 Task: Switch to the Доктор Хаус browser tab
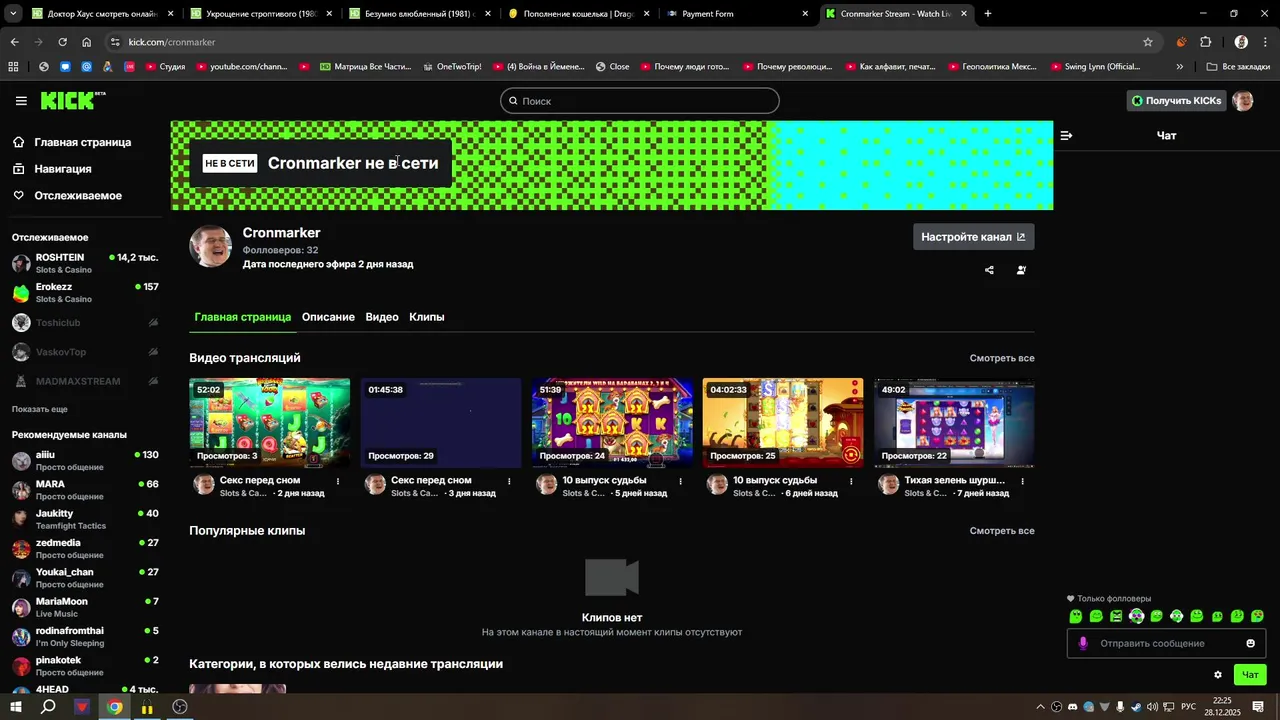103,14
